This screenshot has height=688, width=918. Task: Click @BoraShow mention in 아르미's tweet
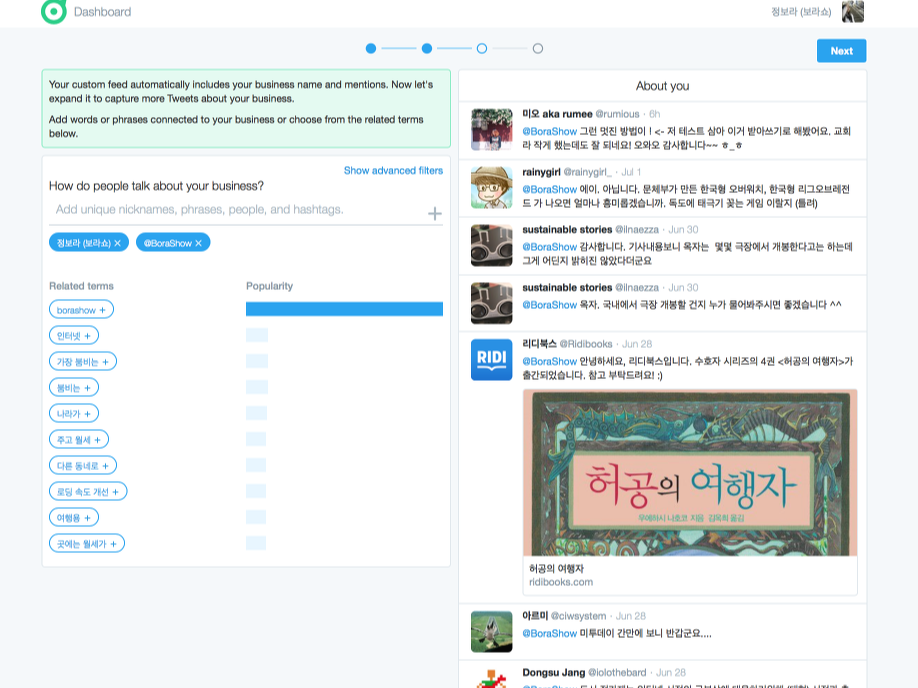click(x=549, y=634)
